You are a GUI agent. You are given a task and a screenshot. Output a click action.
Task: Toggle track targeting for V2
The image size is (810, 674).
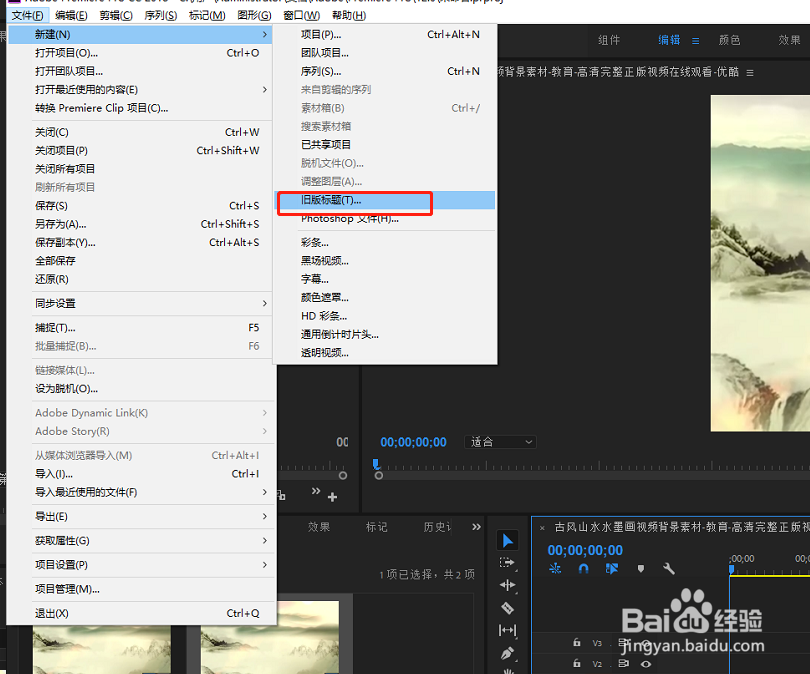597,664
